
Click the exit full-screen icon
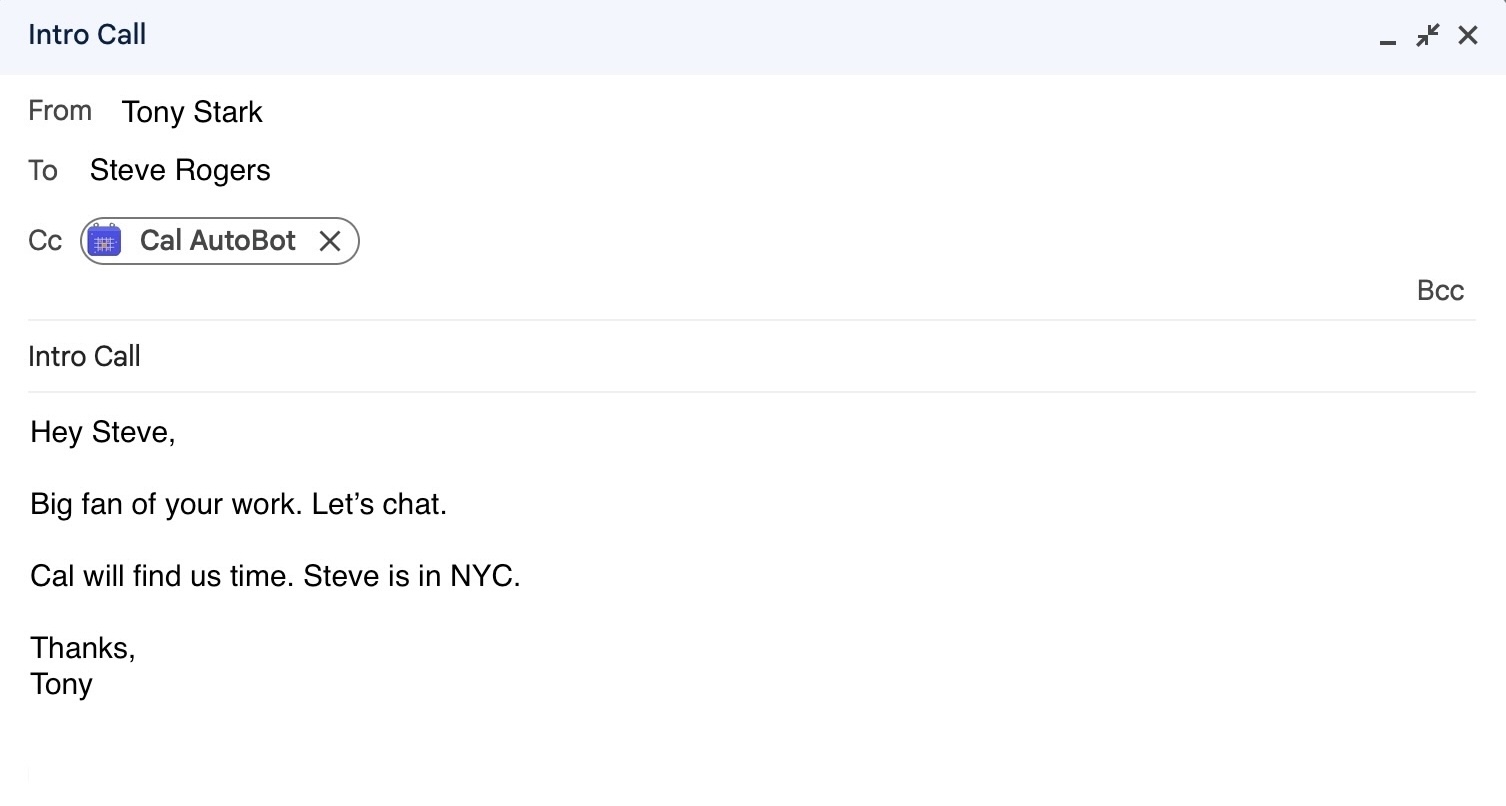coord(1427,34)
